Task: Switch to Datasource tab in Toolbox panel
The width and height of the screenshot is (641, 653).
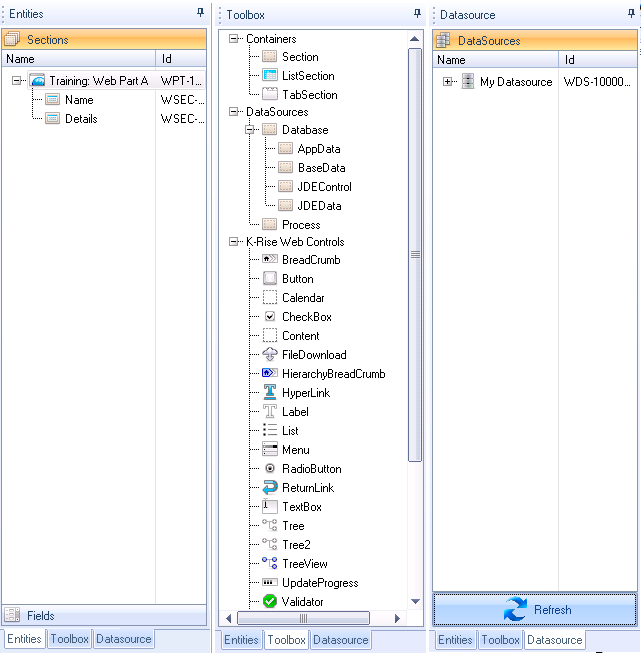Action: tap(341, 640)
